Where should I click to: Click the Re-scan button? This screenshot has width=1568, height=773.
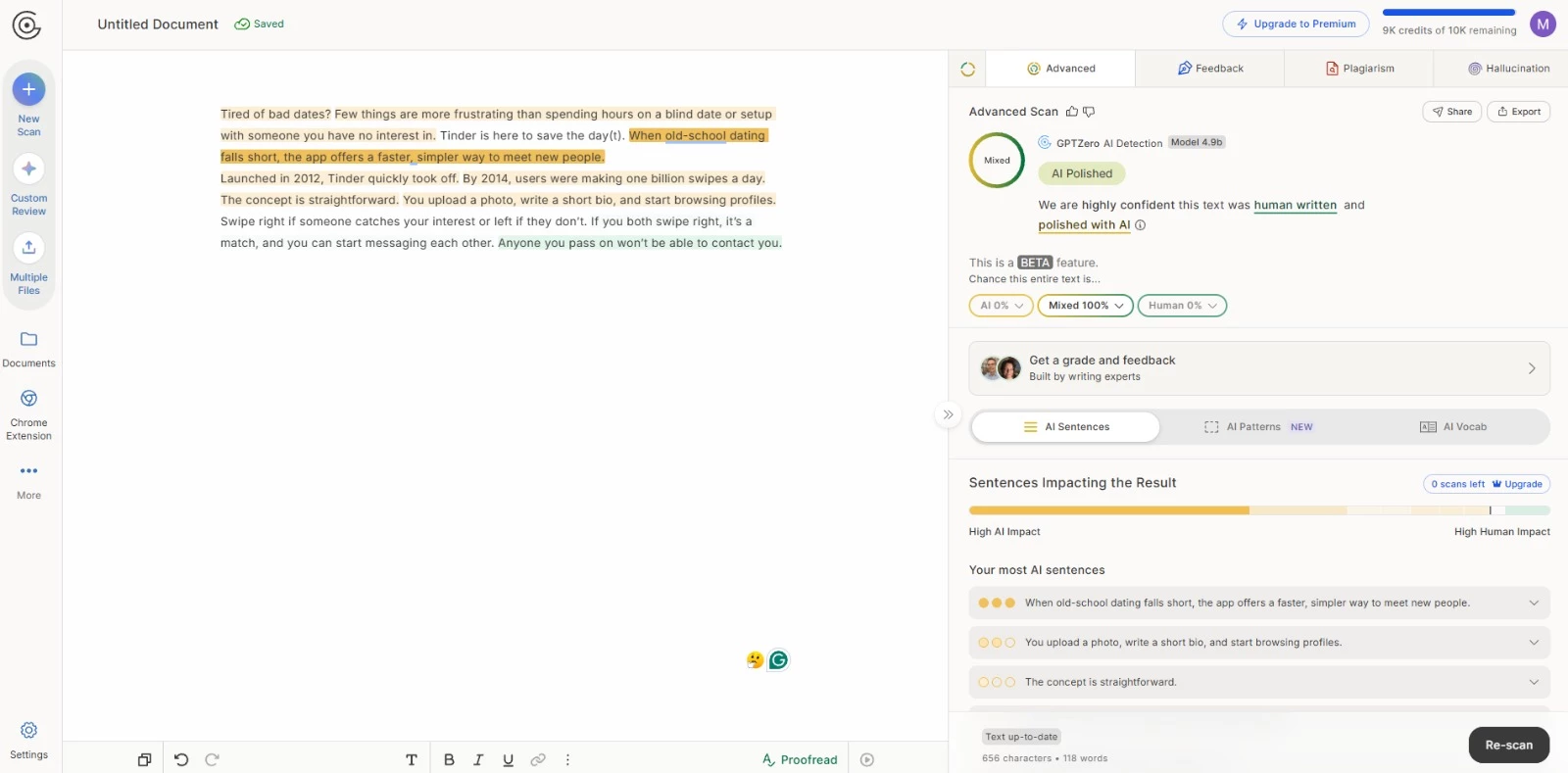point(1508,746)
